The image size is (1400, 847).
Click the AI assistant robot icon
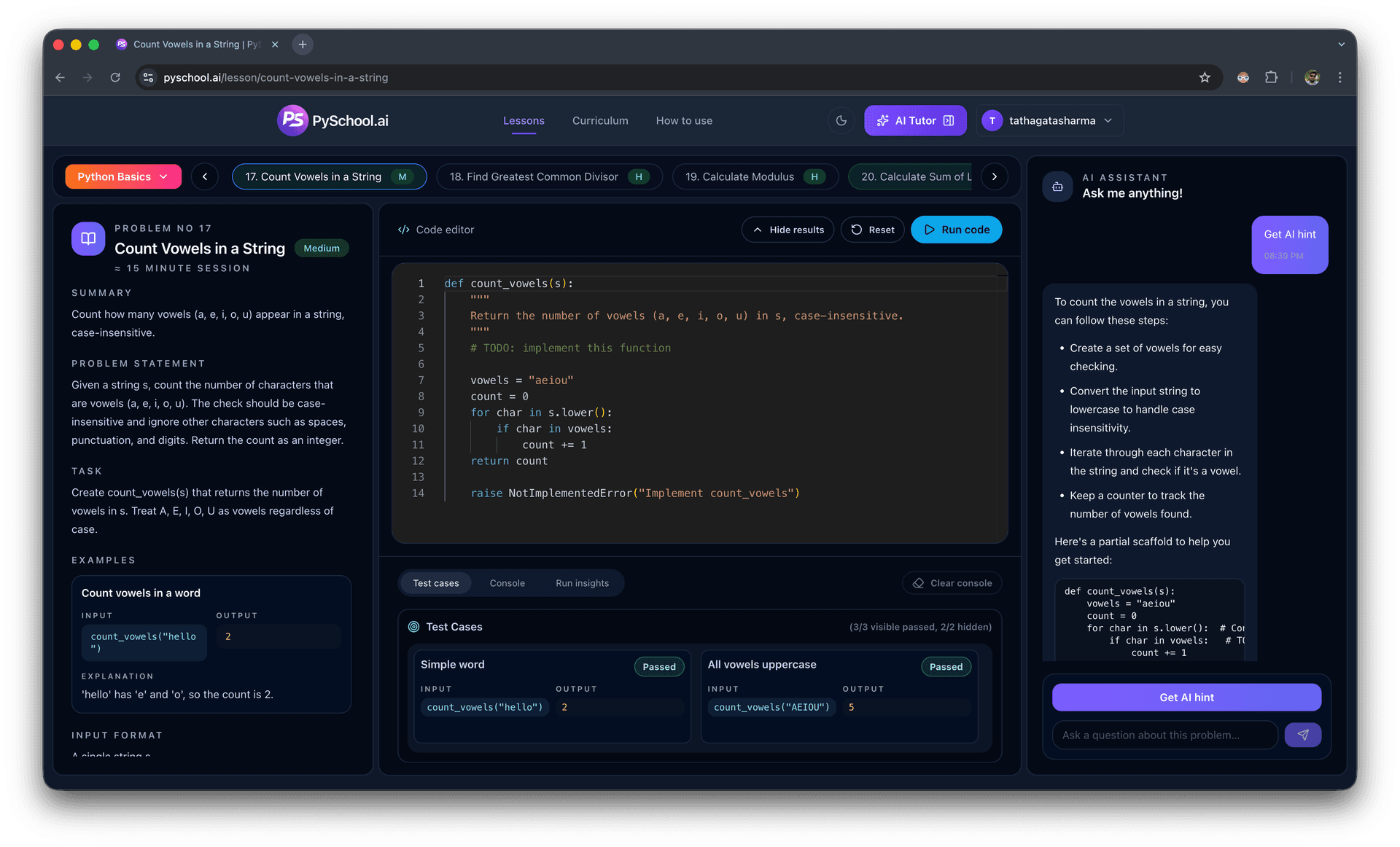point(1057,187)
